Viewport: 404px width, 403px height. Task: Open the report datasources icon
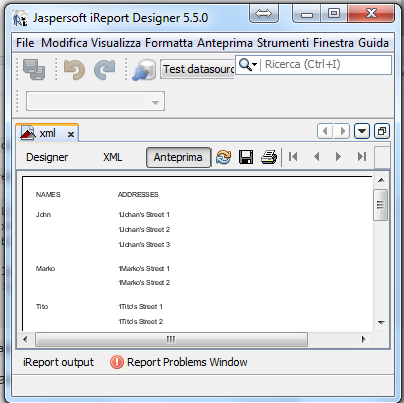144,69
